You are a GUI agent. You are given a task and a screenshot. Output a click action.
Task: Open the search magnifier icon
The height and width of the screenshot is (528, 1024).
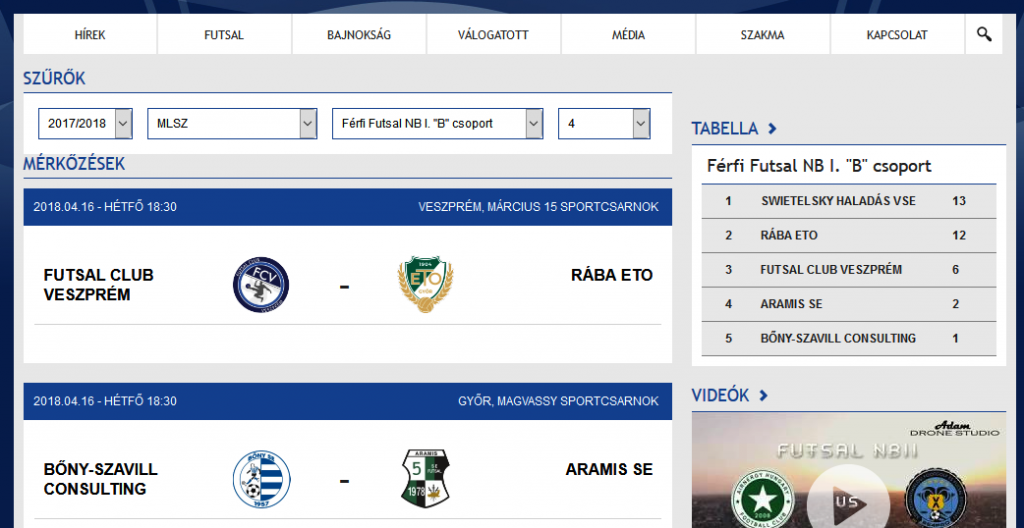[984, 35]
